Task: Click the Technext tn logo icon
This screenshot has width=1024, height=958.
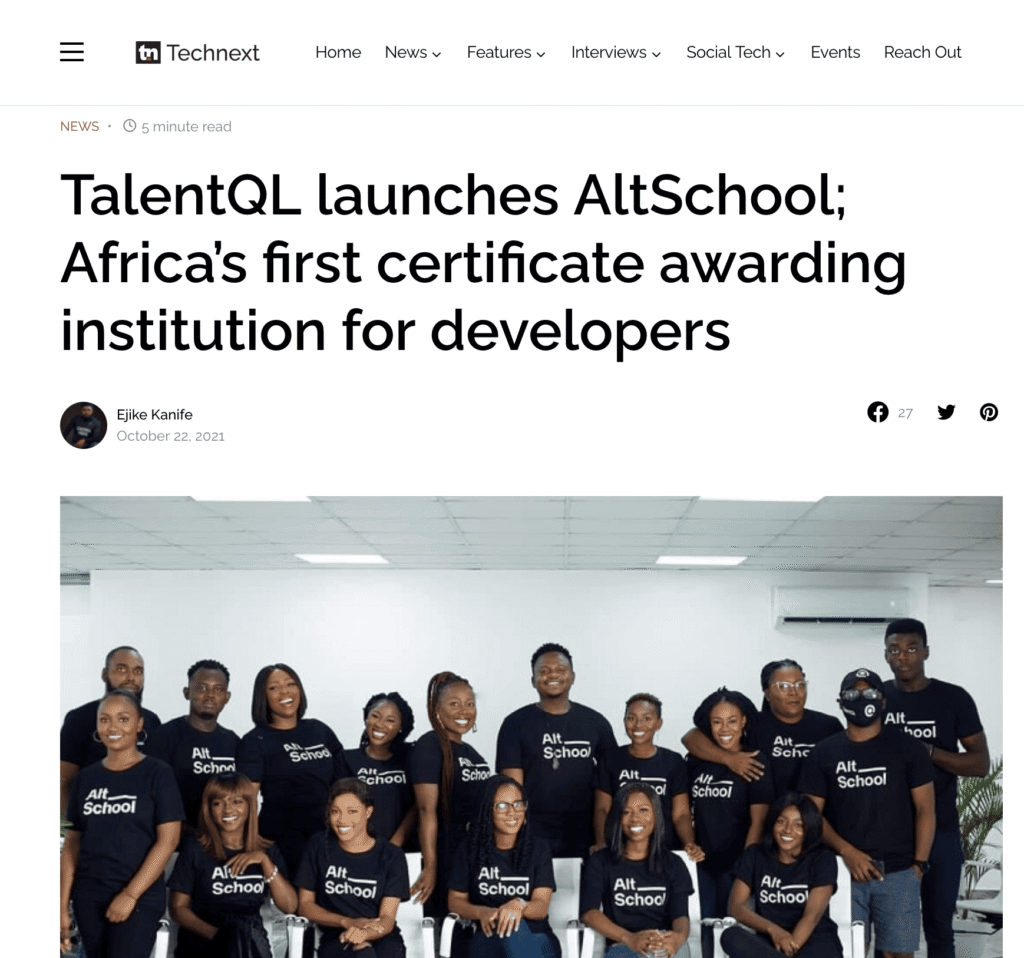Action: tap(148, 53)
